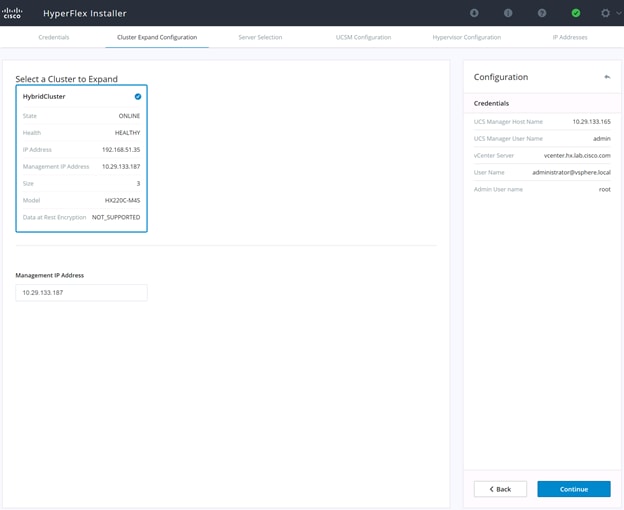The height and width of the screenshot is (510, 624).
Task: Open the settings gear icon
Action: (605, 13)
